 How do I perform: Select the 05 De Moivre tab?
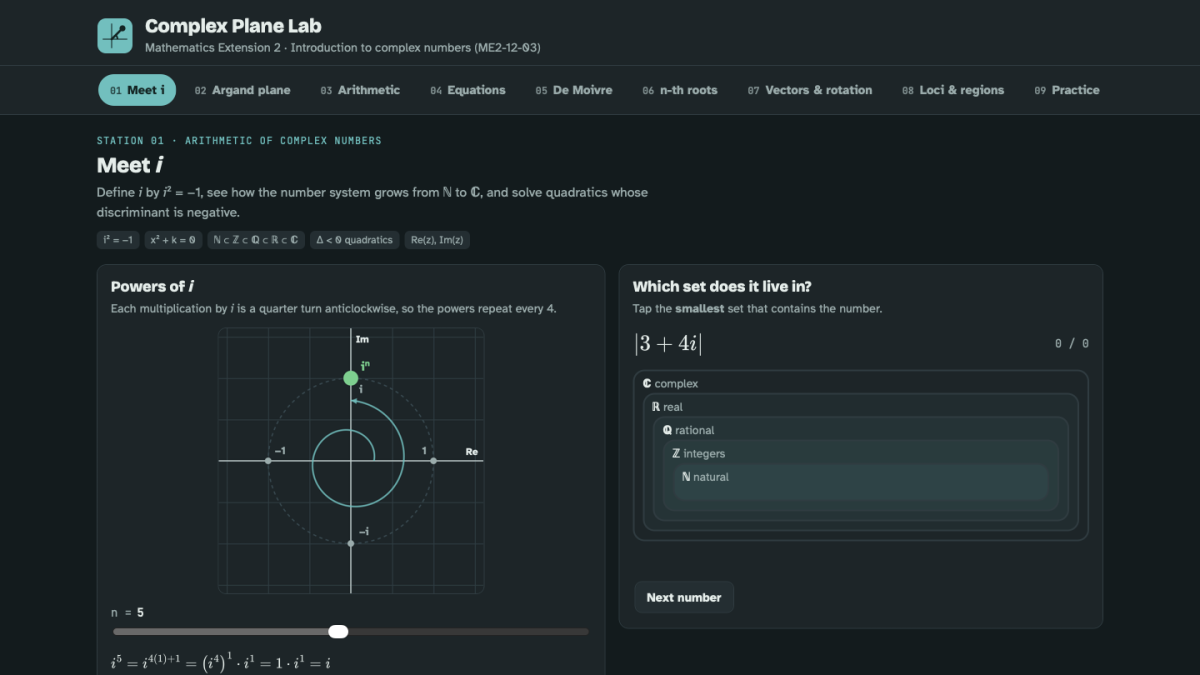(575, 90)
